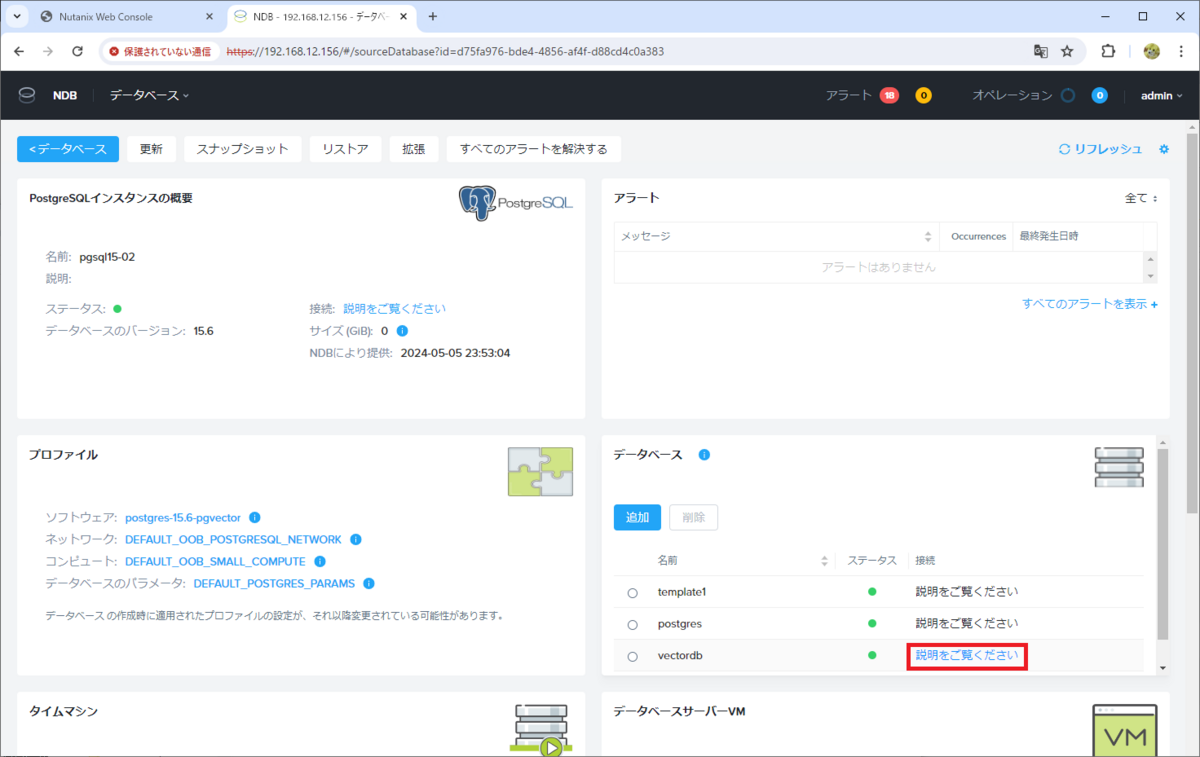Open the admin user dropdown
The height and width of the screenshot is (757, 1200).
(x=1161, y=95)
